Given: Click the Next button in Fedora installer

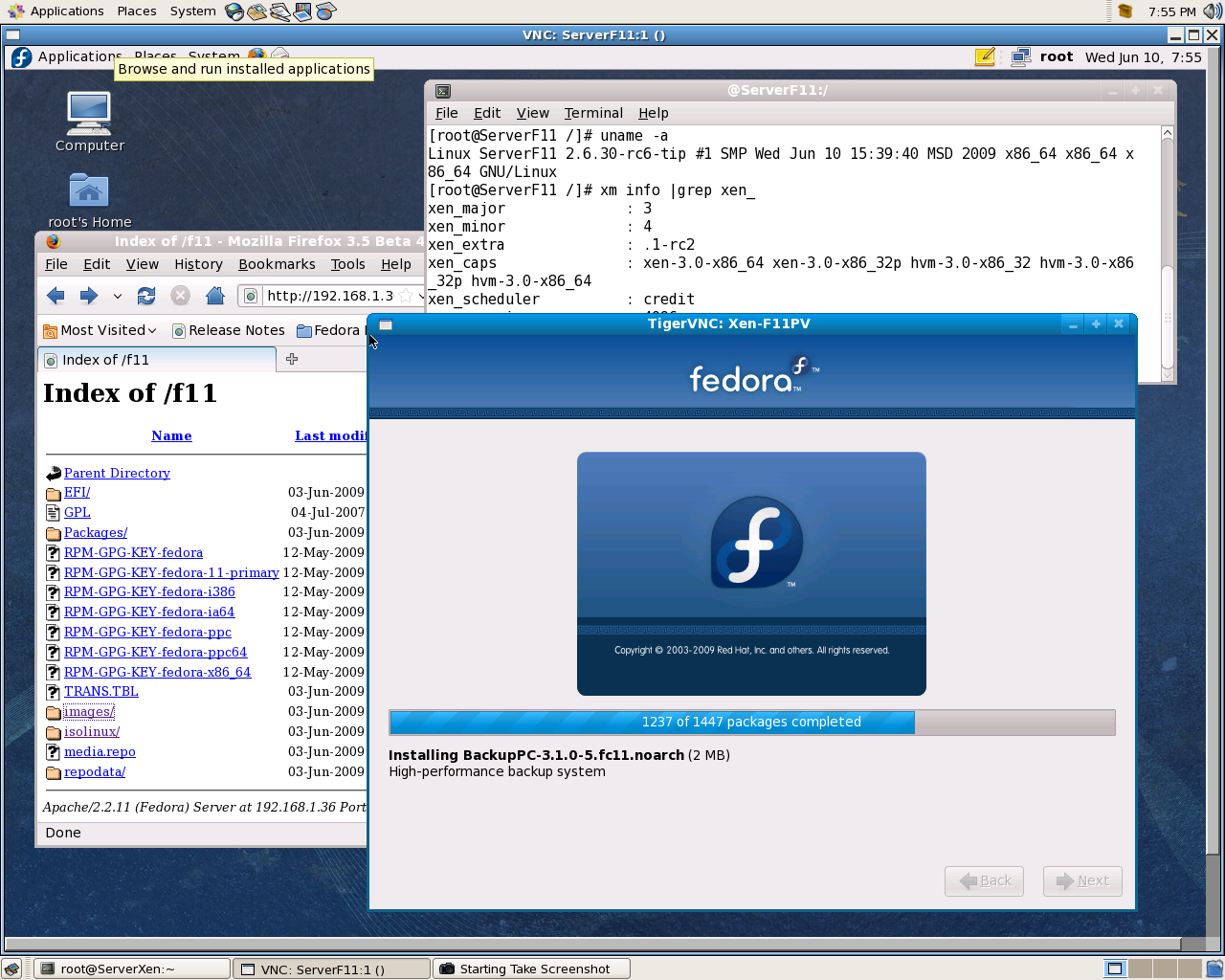Looking at the screenshot, I should [x=1082, y=881].
